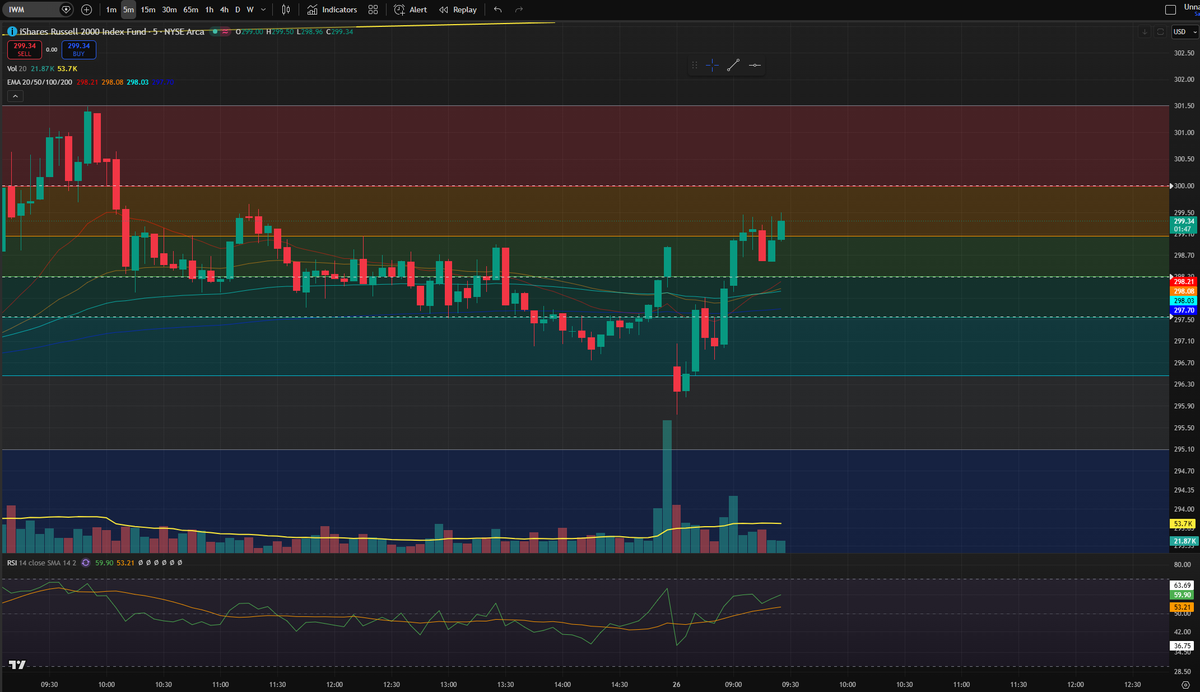Open the candlestick chart type selector
The image size is (1200, 692).
[x=286, y=9]
